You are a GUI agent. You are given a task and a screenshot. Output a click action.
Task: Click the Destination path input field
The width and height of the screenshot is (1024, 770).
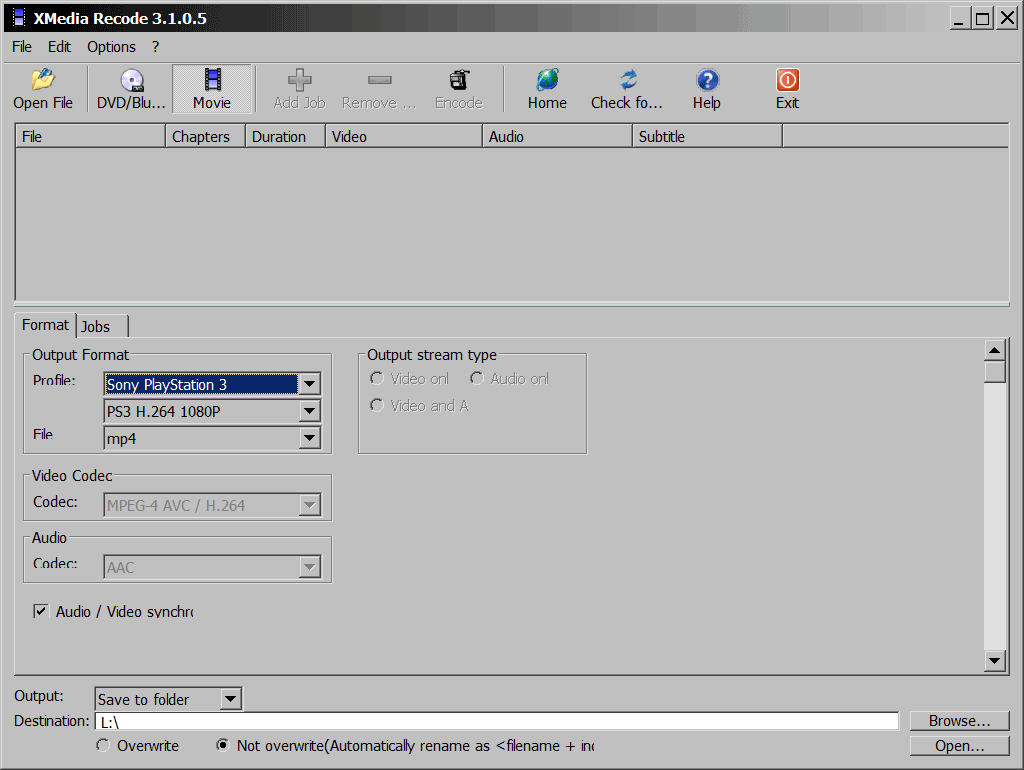(x=497, y=722)
